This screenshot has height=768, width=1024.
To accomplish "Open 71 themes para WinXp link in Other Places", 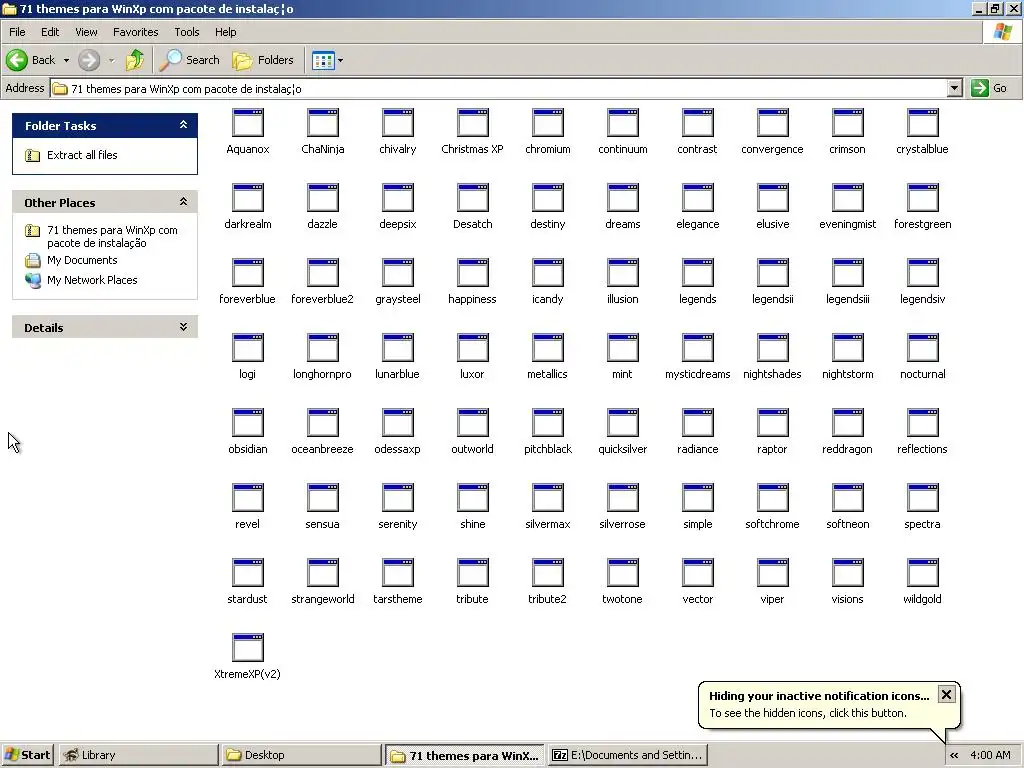I will point(112,236).
